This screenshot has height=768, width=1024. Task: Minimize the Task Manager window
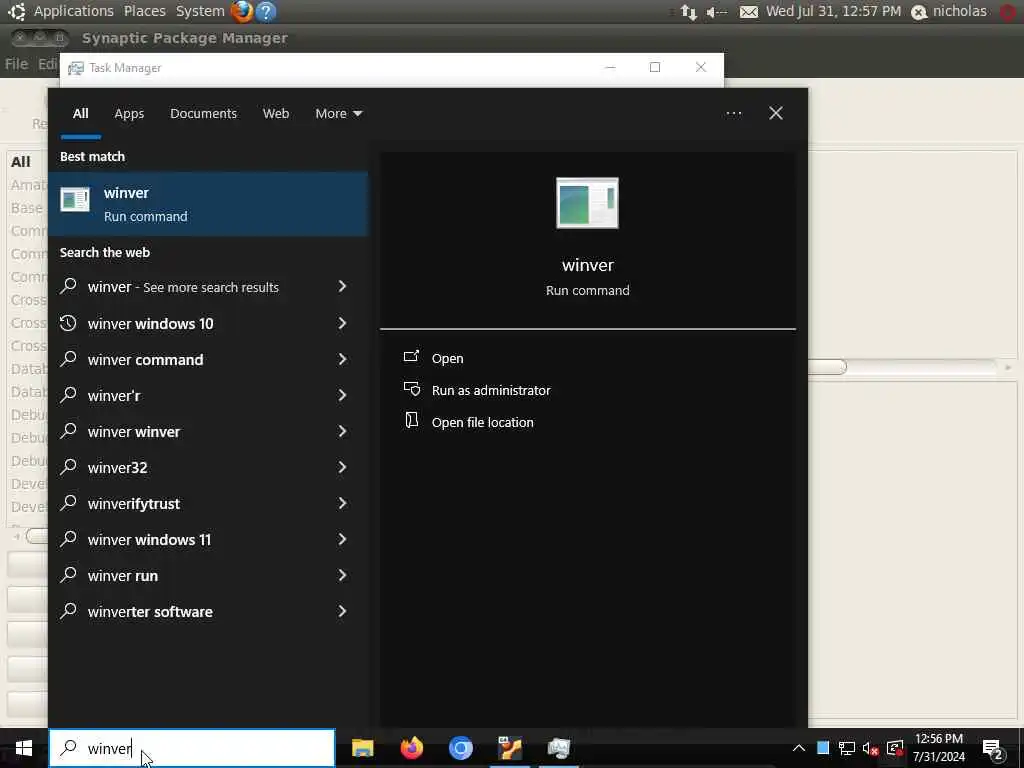[610, 67]
